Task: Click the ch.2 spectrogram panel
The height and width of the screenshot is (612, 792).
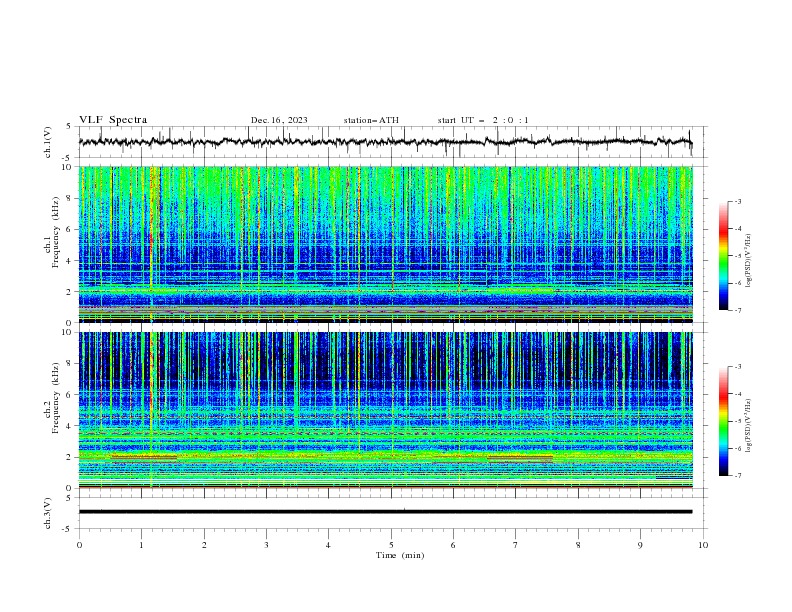Action: click(386, 410)
